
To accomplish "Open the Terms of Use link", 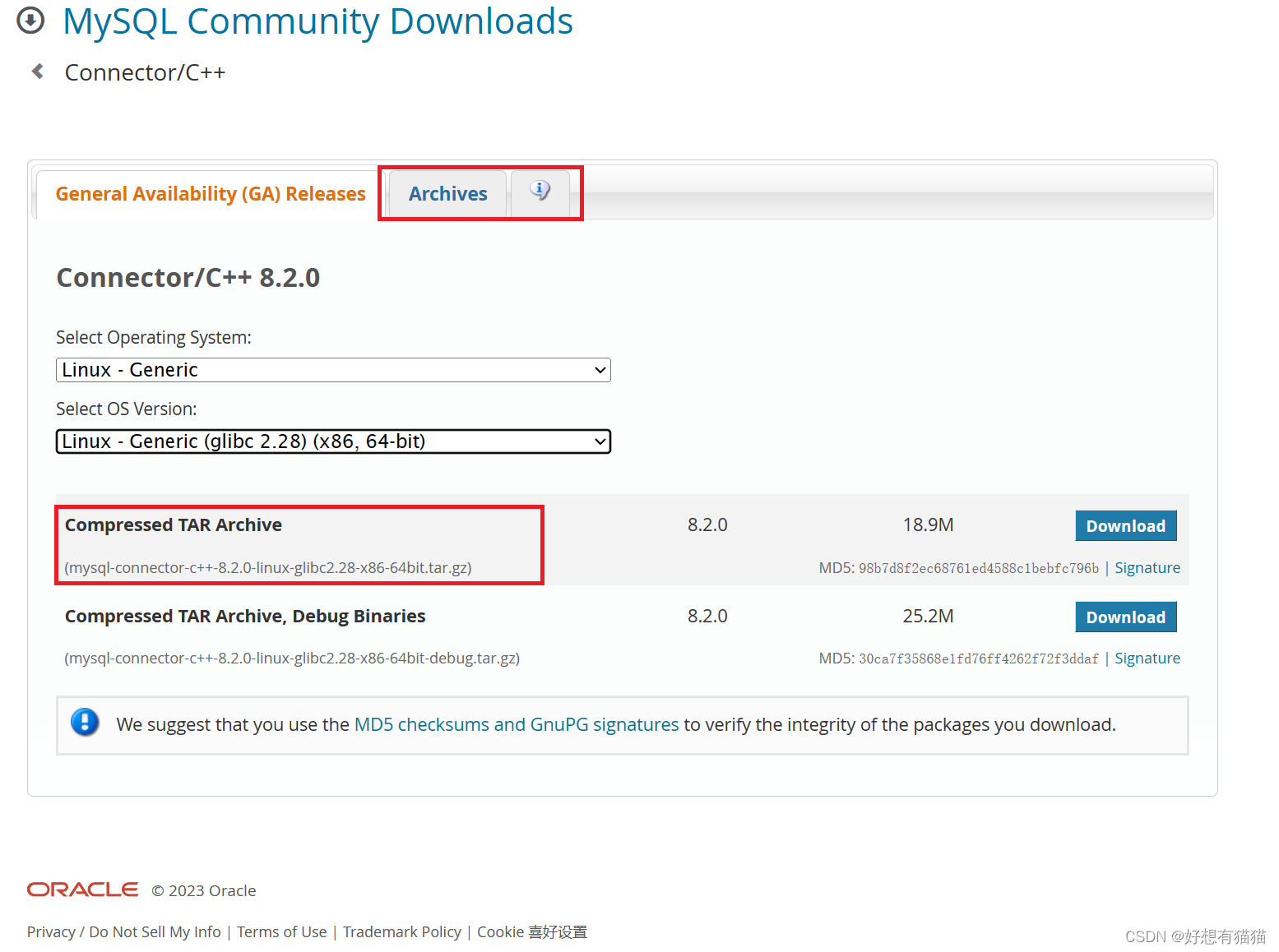I will tap(282, 931).
